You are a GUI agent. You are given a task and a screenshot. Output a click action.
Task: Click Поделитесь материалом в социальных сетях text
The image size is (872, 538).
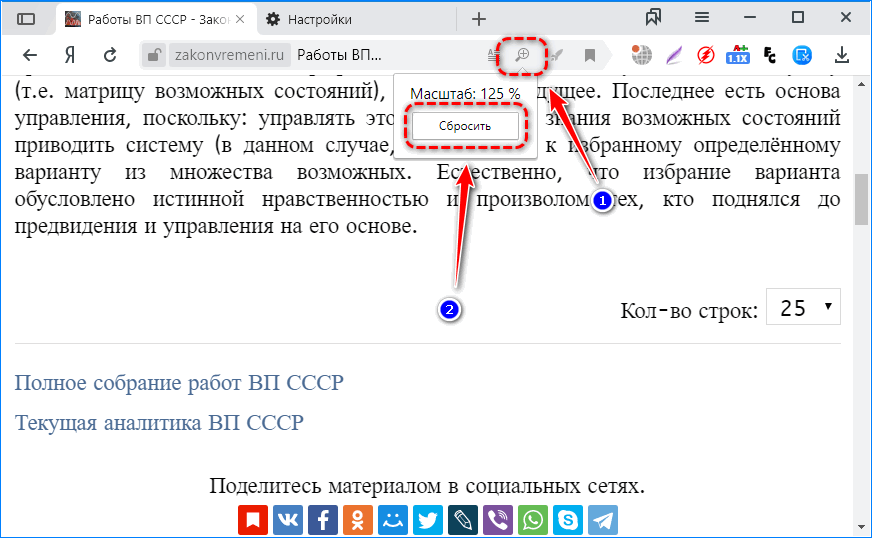[427, 486]
